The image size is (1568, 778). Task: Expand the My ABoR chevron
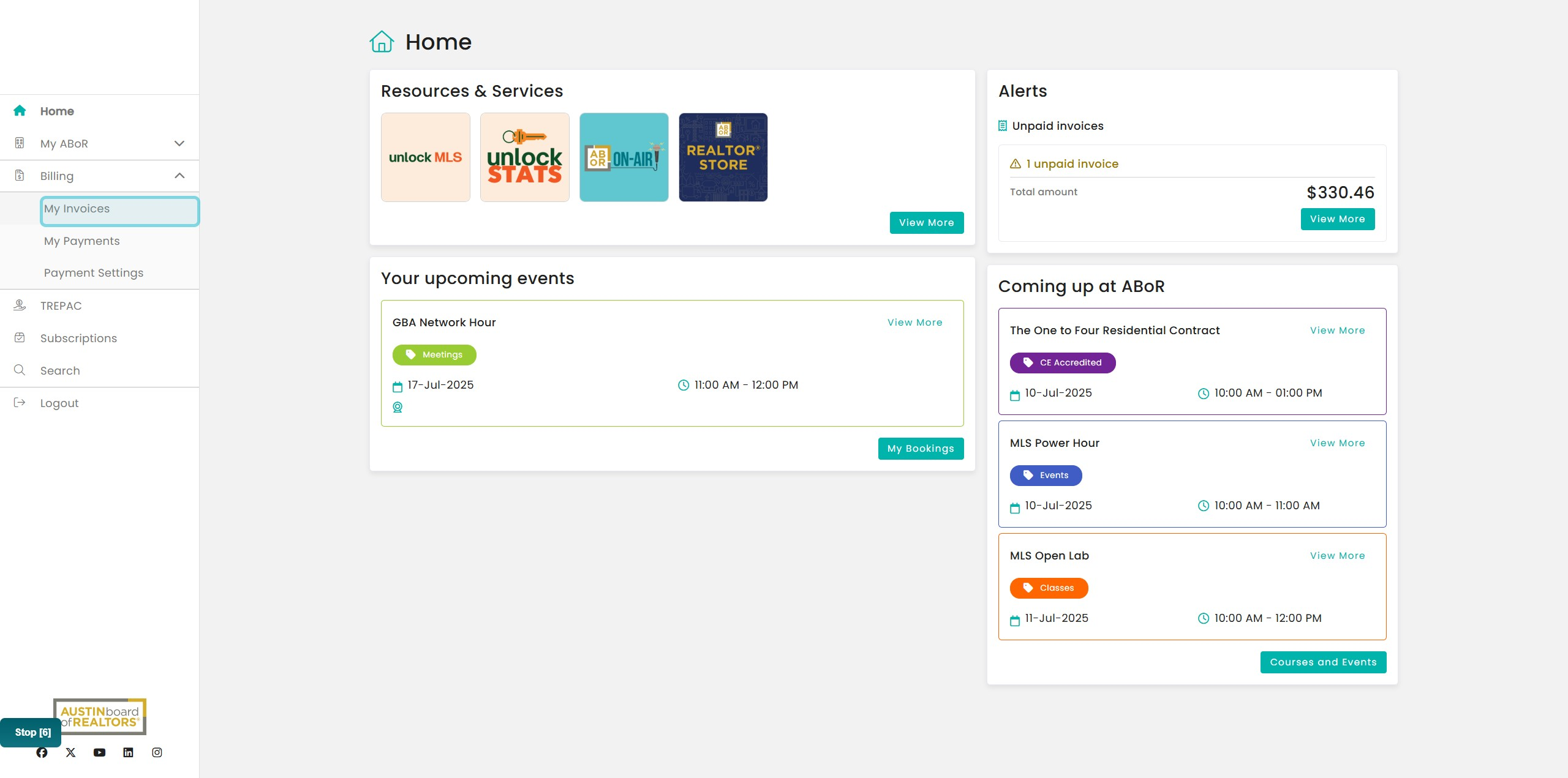(179, 143)
